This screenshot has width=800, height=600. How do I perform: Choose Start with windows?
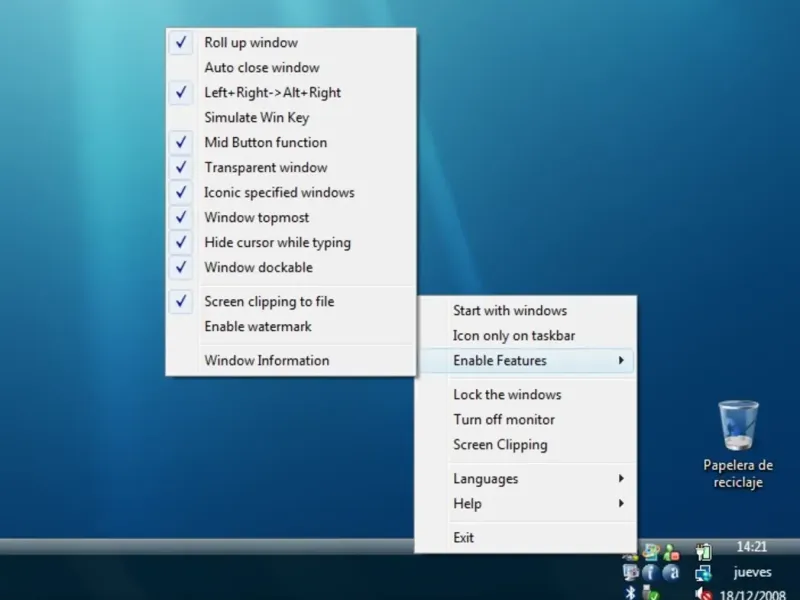click(526, 311)
